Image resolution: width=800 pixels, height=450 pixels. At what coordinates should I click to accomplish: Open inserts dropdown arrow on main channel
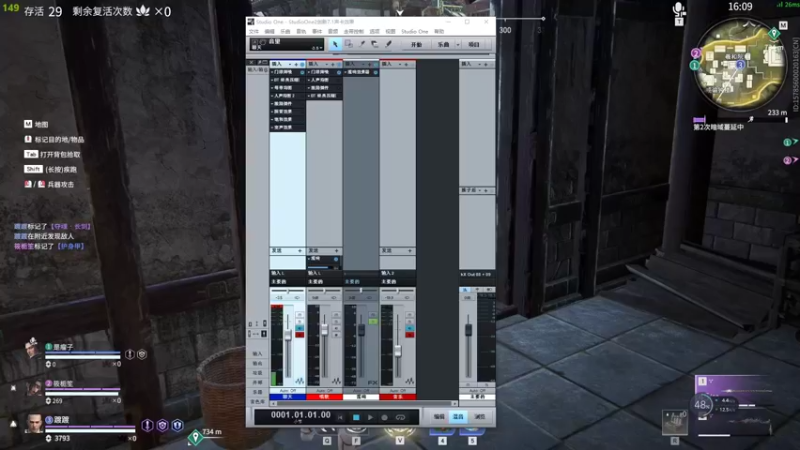(x=479, y=64)
